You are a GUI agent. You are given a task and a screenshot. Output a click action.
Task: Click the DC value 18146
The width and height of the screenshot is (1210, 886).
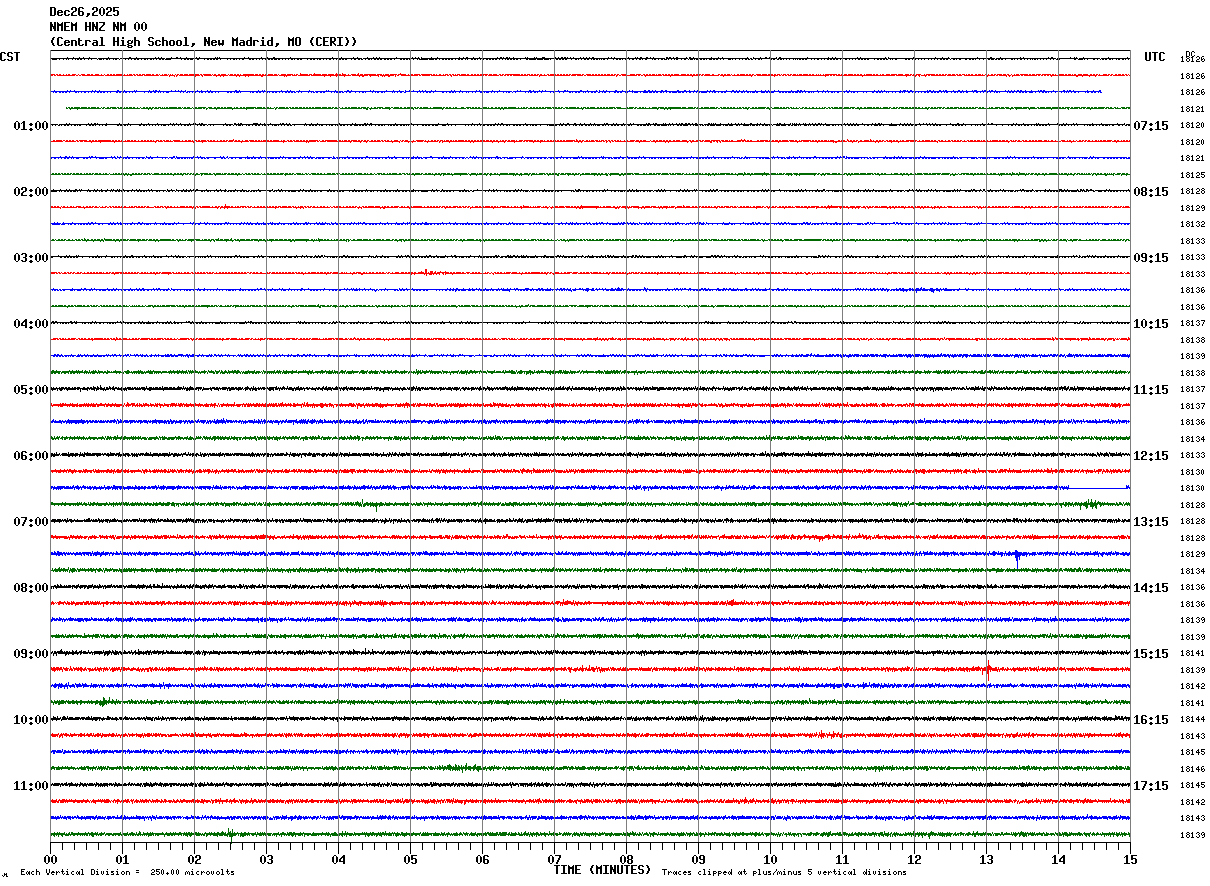(x=1192, y=770)
